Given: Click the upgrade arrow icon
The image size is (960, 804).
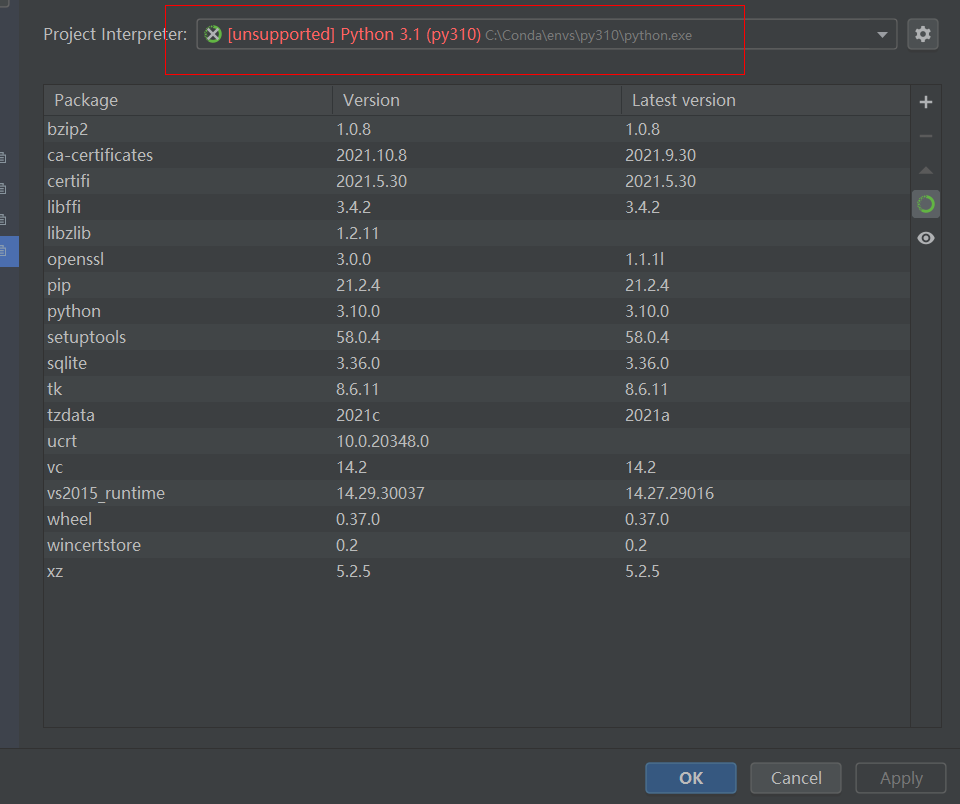Looking at the screenshot, I should tap(926, 170).
